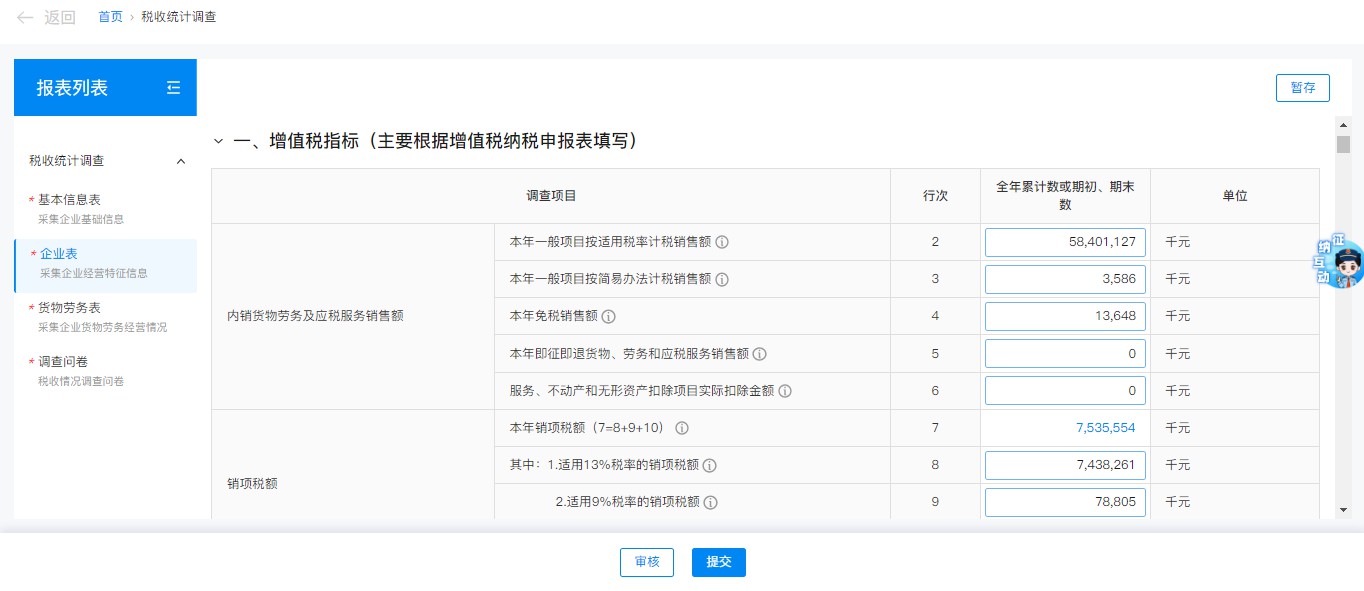
Task: Select 货物劳务表 in the sidebar
Action: tap(69, 308)
